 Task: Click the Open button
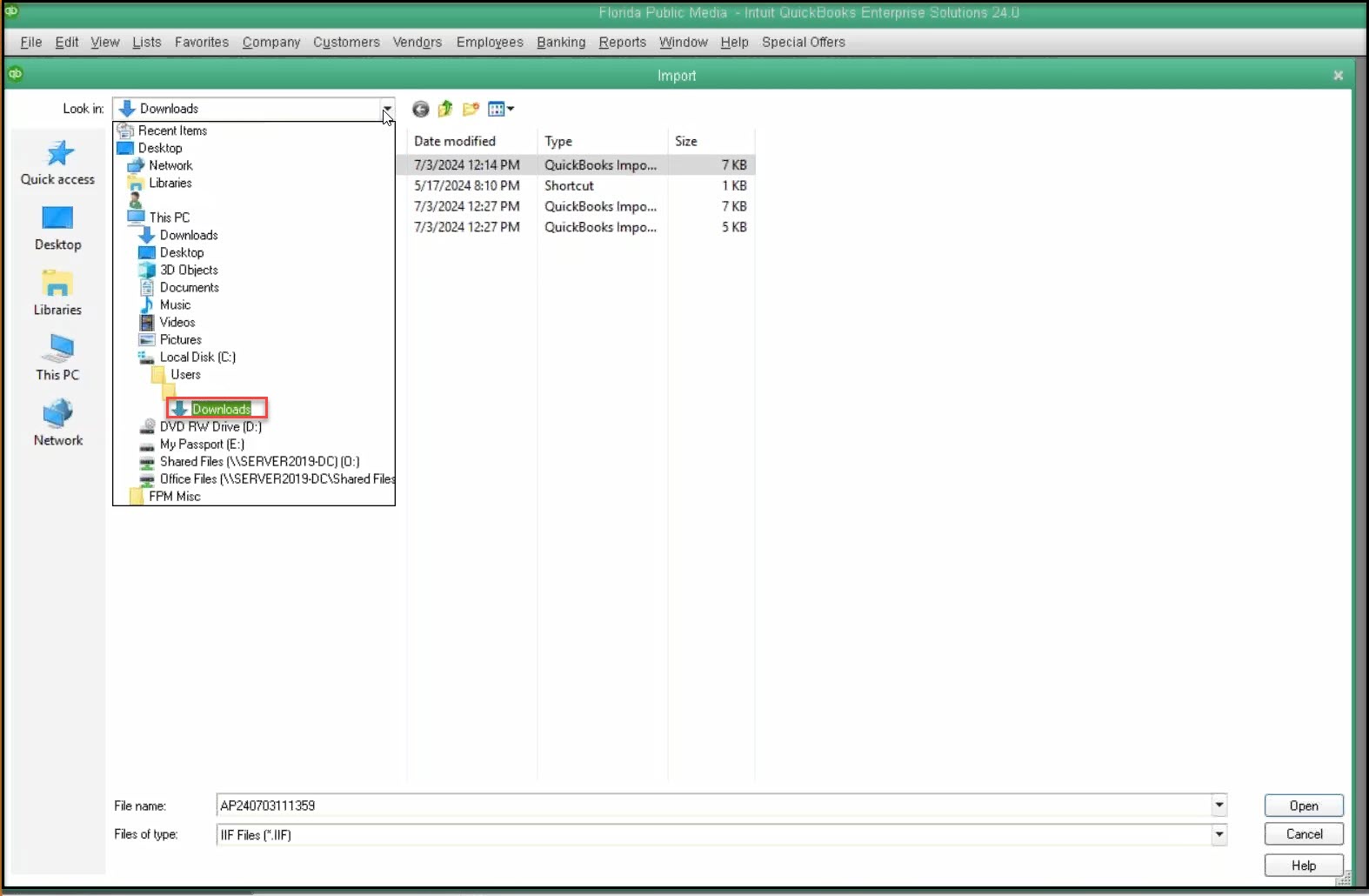coord(1304,806)
